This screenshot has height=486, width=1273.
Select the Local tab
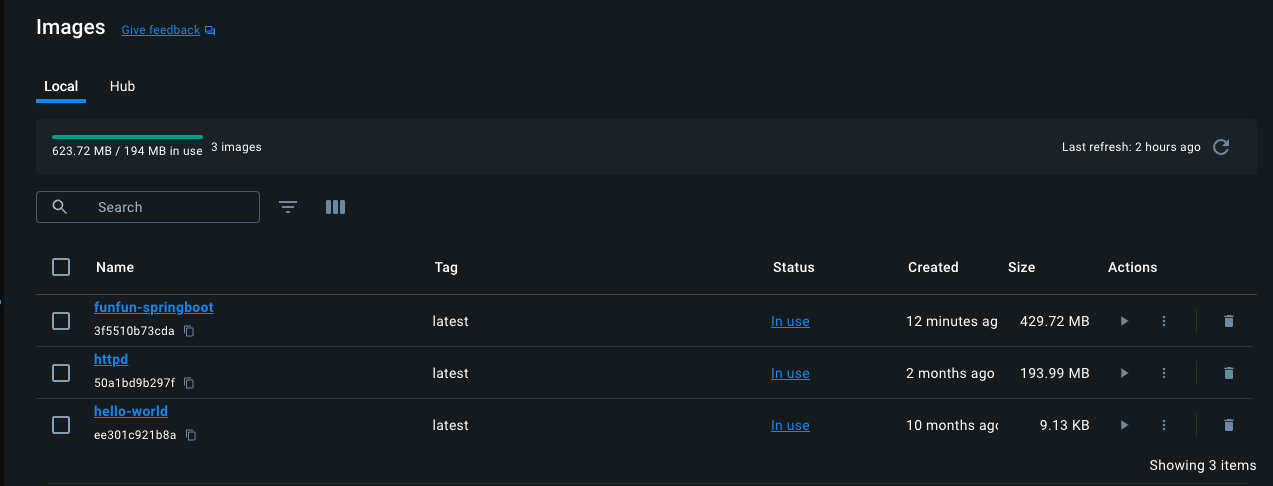pos(61,86)
